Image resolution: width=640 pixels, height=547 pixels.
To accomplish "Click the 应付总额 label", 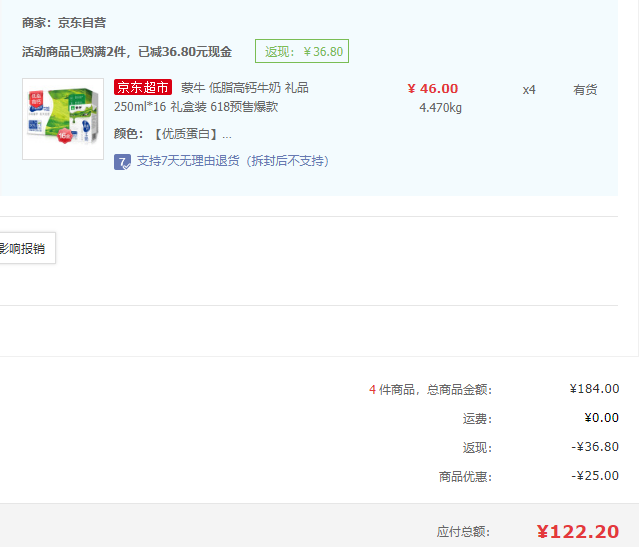I will (463, 532).
